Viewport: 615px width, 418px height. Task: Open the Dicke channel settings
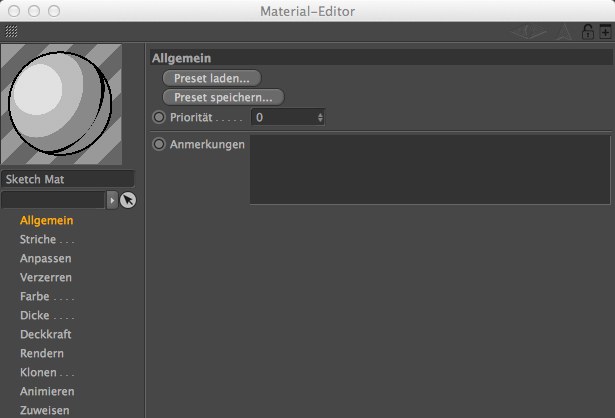(x=46, y=315)
